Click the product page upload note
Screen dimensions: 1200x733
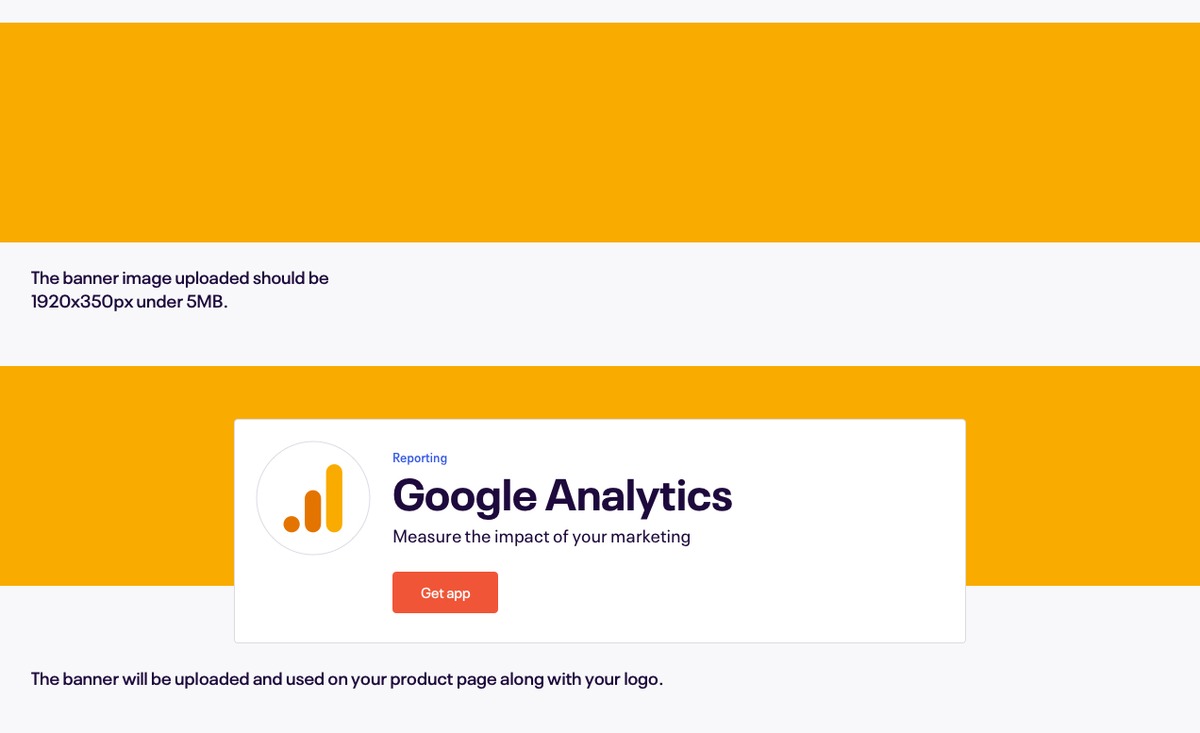tap(346, 678)
